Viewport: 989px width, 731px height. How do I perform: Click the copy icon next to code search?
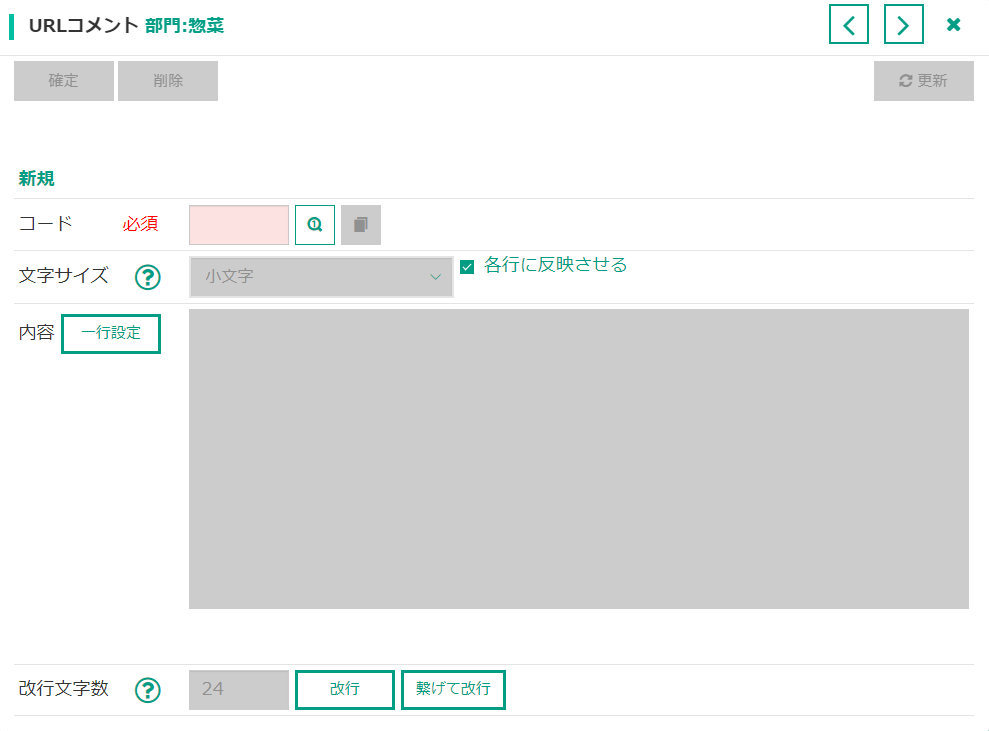coord(361,225)
